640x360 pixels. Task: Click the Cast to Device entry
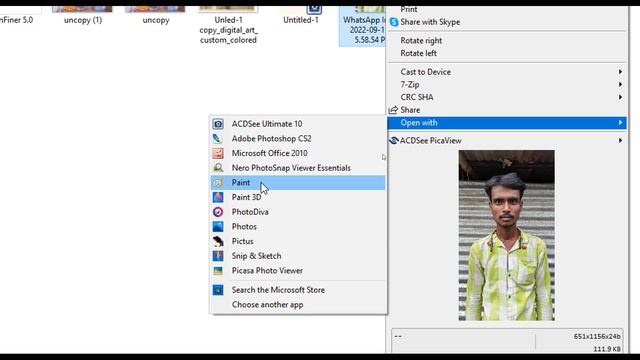(507, 72)
